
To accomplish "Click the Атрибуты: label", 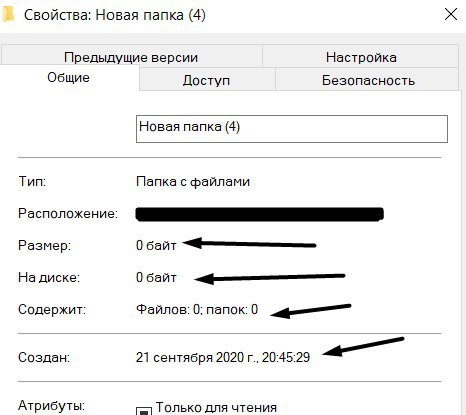I will click(52, 406).
